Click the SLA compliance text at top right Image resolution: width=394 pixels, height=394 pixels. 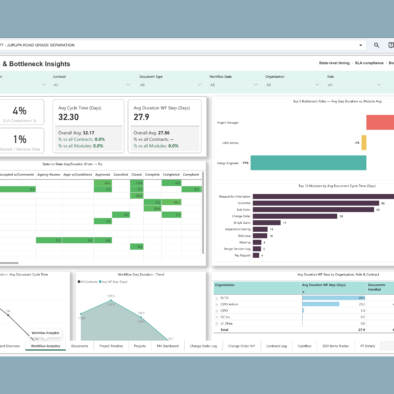click(x=369, y=63)
